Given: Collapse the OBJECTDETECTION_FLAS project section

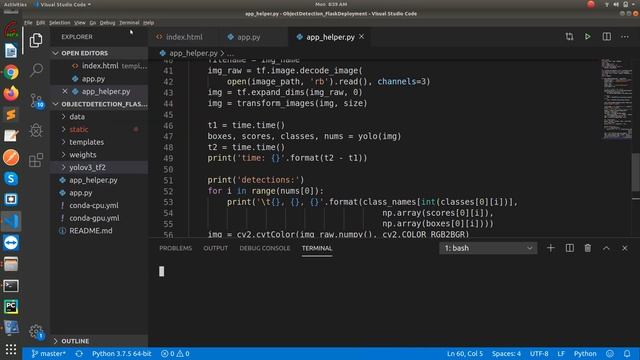Looking at the screenshot, I should (99, 104).
